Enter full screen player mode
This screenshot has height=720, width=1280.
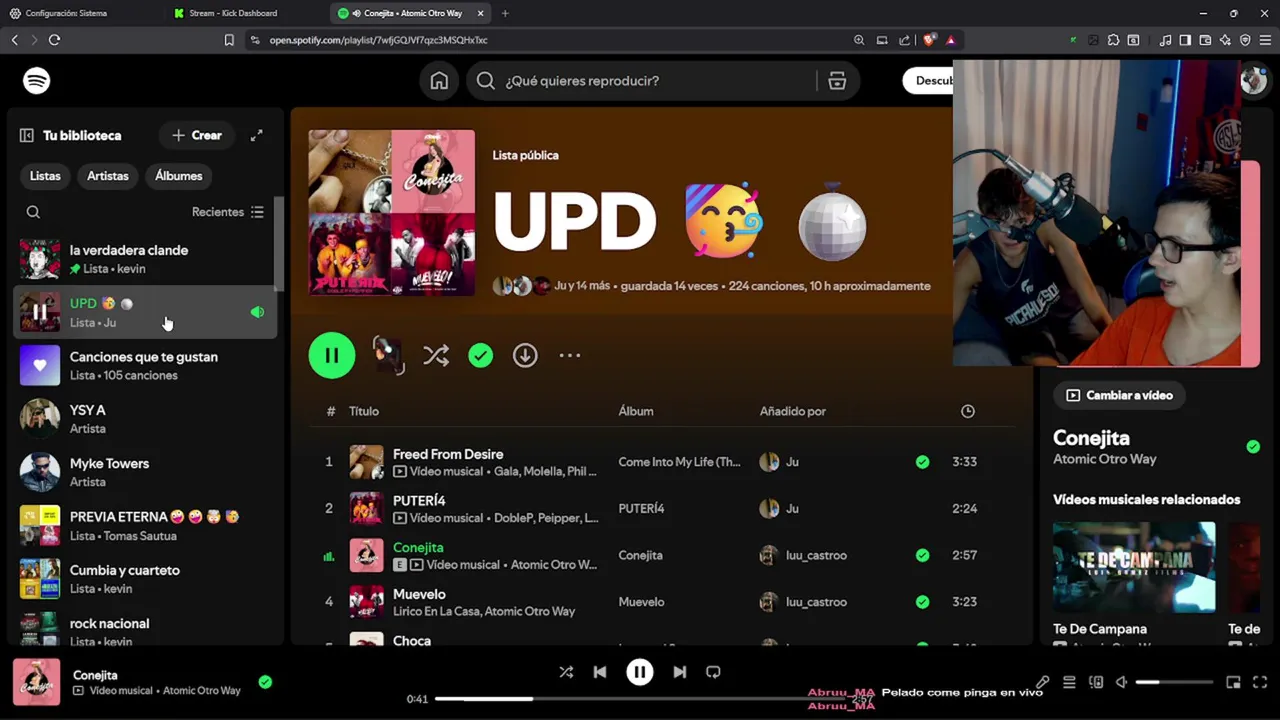pyautogui.click(x=1260, y=682)
